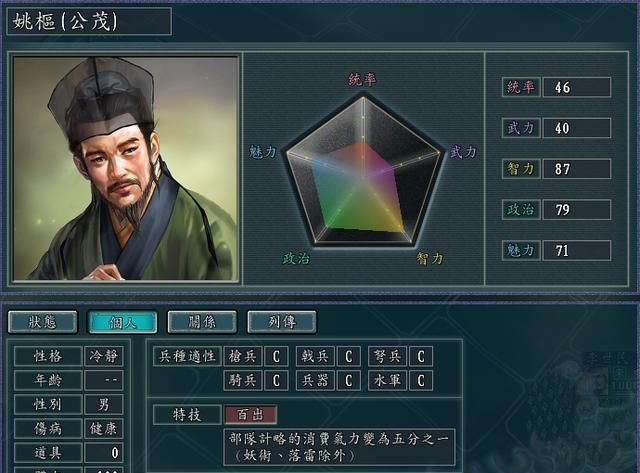The image size is (640, 473).
Task: Click the 統率 stat value 46
Action: (x=577, y=87)
